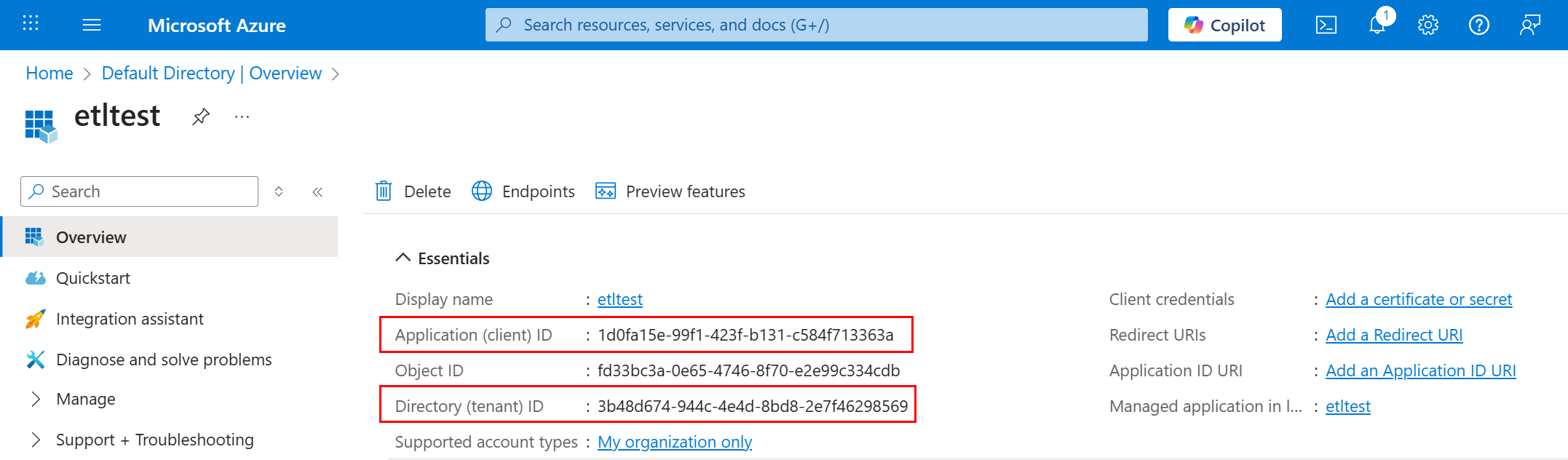Viewport: 1568px width, 460px height.
Task: Click the etltest app registration icon
Action: point(41,126)
